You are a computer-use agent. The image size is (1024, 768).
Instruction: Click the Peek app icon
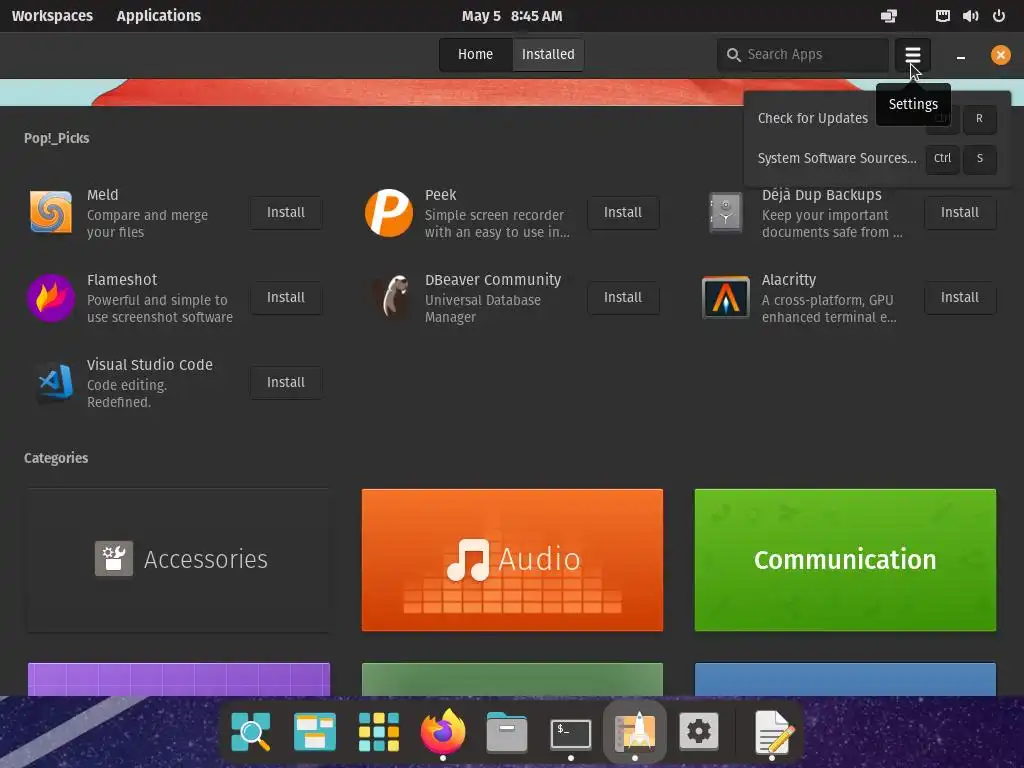[x=389, y=212]
